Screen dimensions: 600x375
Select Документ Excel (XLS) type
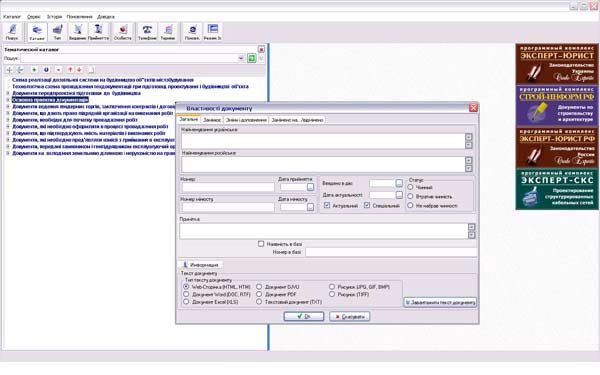coord(186,302)
